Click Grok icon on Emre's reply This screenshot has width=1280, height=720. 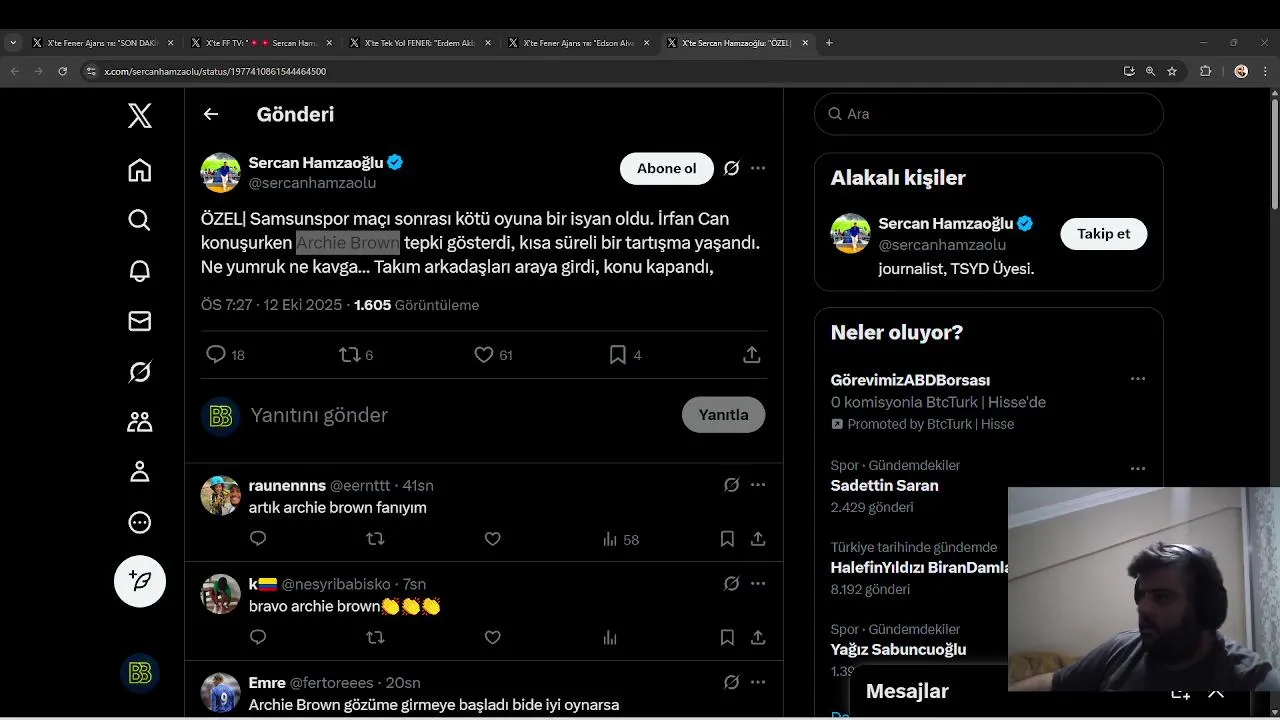732,682
